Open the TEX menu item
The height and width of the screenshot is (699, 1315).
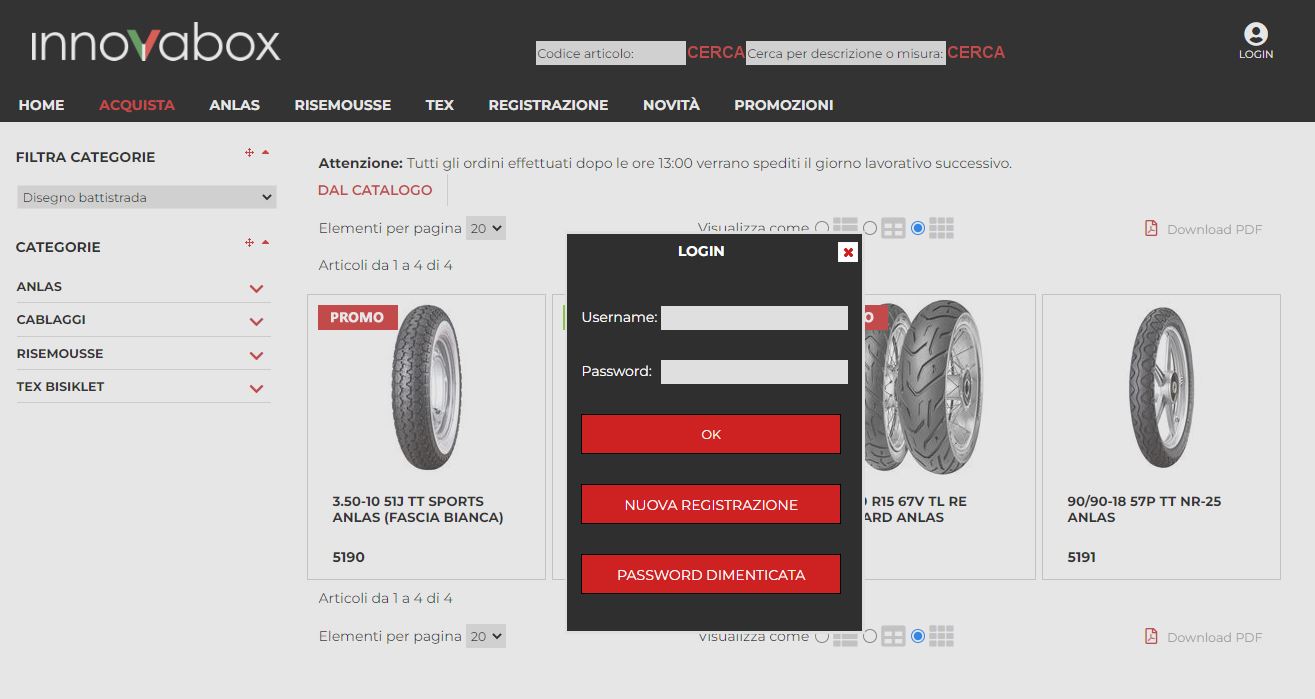440,105
